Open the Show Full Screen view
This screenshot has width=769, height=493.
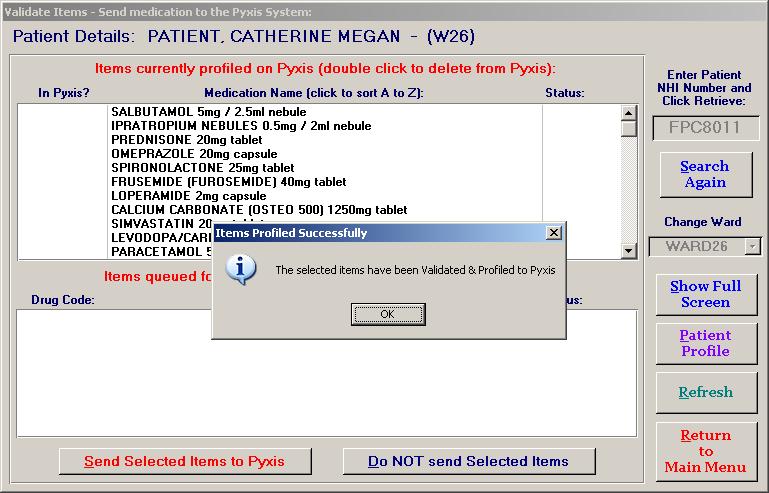706,294
